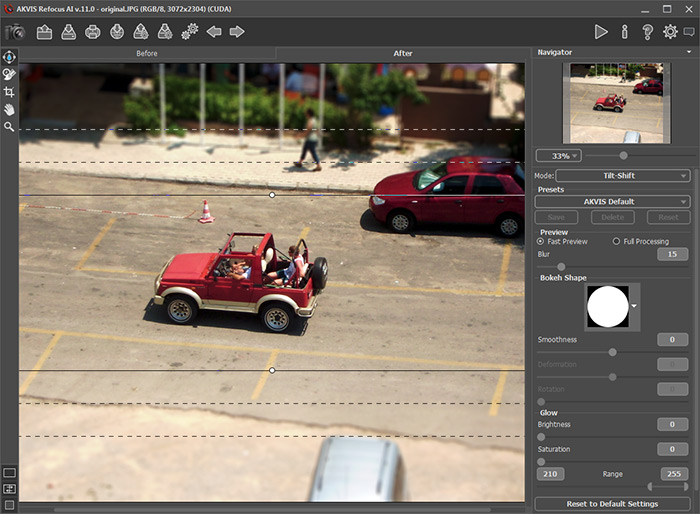Switch to the After tab
The width and height of the screenshot is (700, 514).
402,53
